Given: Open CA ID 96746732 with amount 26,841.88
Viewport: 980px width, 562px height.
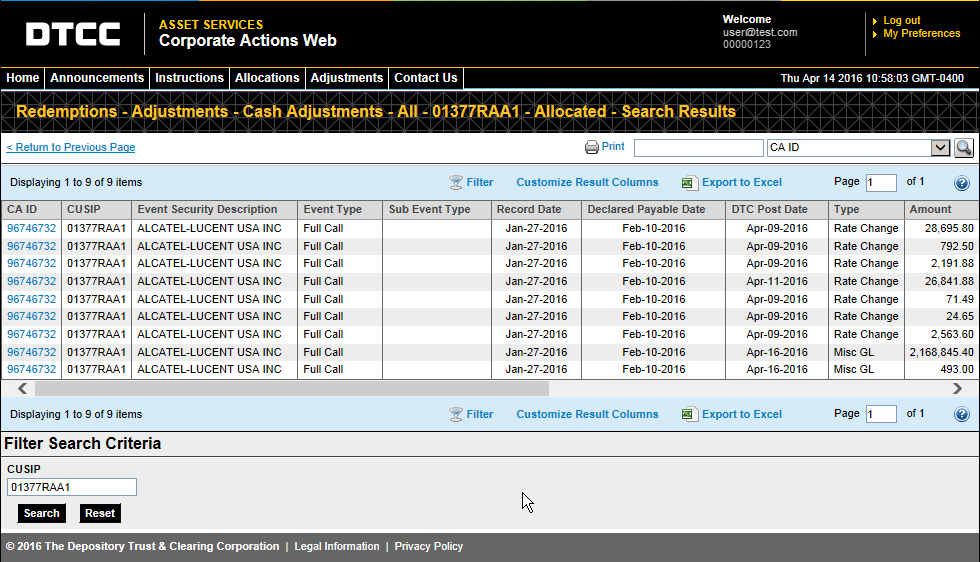Looking at the screenshot, I should tap(31, 281).
